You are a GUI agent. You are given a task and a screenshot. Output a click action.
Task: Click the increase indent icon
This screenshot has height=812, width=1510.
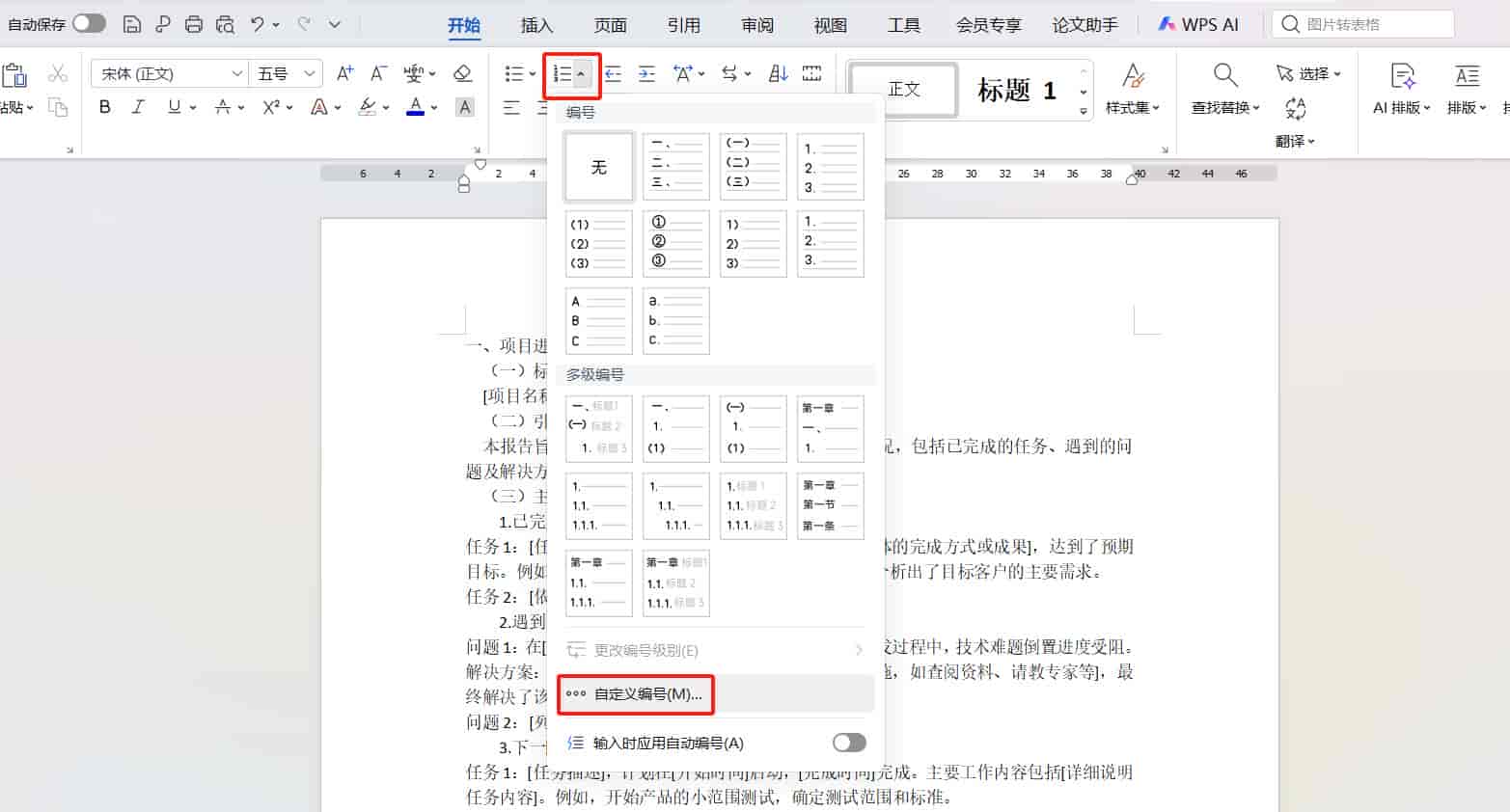(x=647, y=73)
